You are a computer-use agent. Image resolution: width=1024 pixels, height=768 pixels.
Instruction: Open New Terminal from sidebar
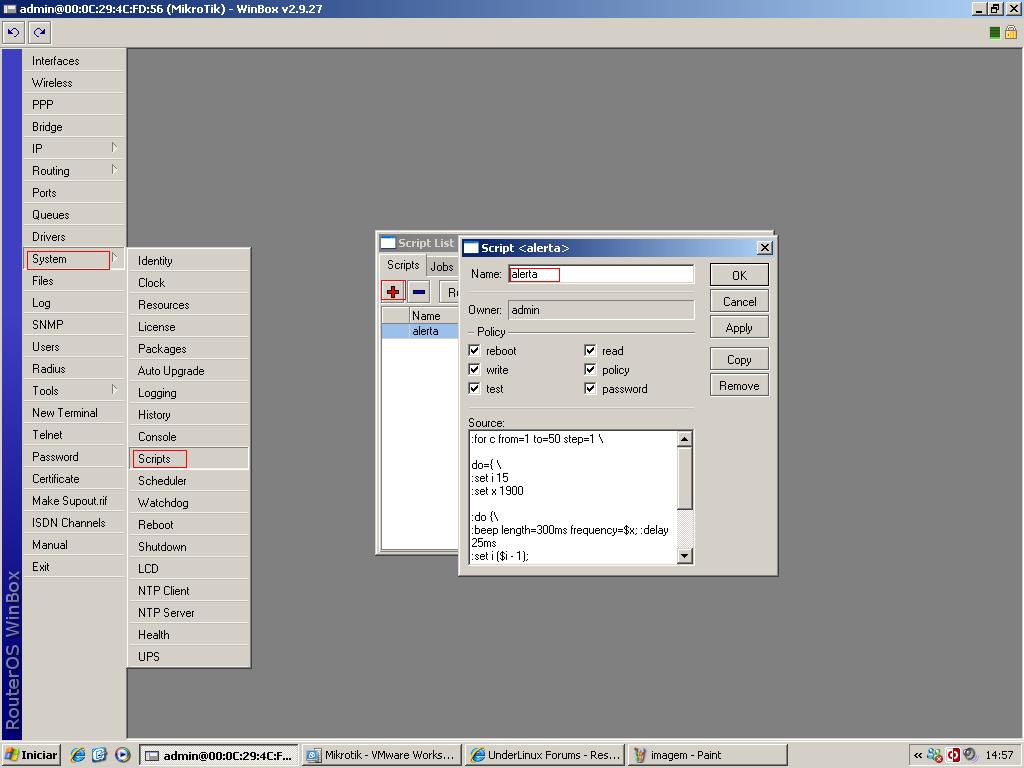tap(74, 413)
